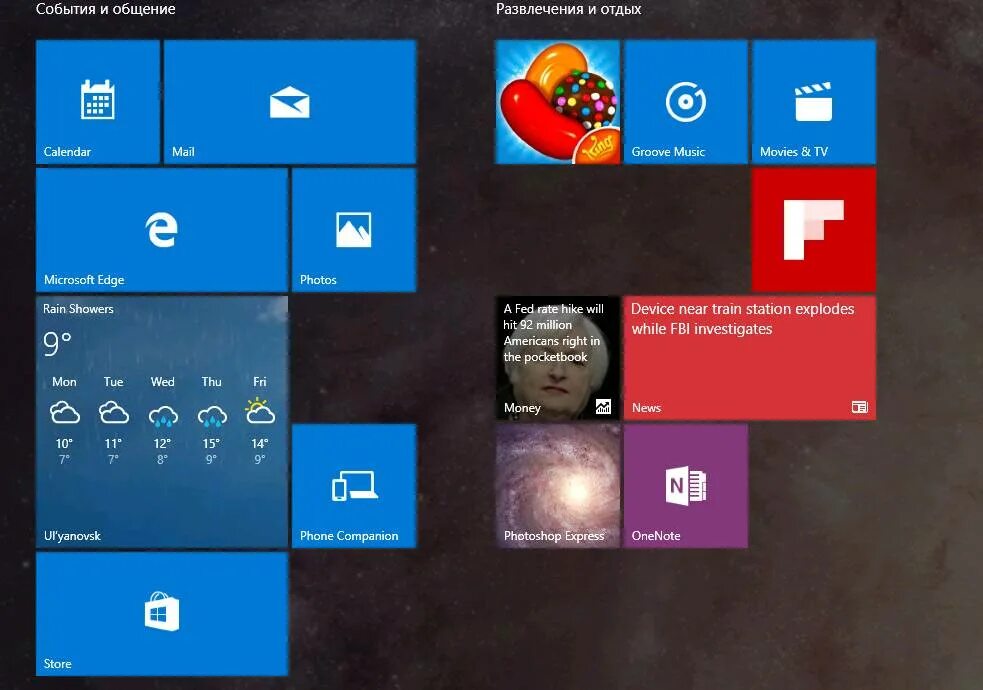Click the 'Rain Showers' weather text

78,308
